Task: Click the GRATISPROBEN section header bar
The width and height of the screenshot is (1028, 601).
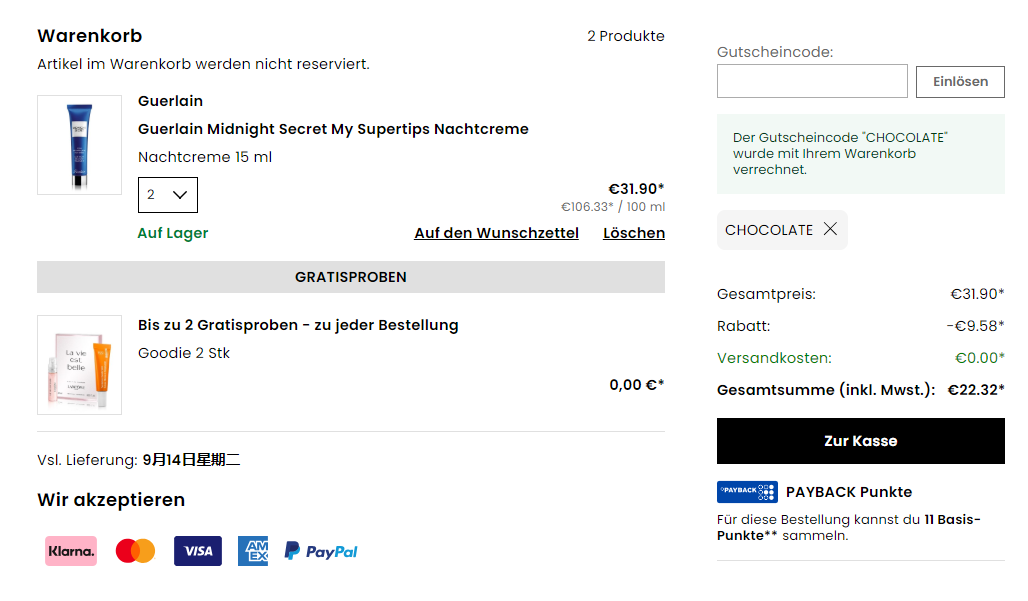Action: click(x=351, y=277)
